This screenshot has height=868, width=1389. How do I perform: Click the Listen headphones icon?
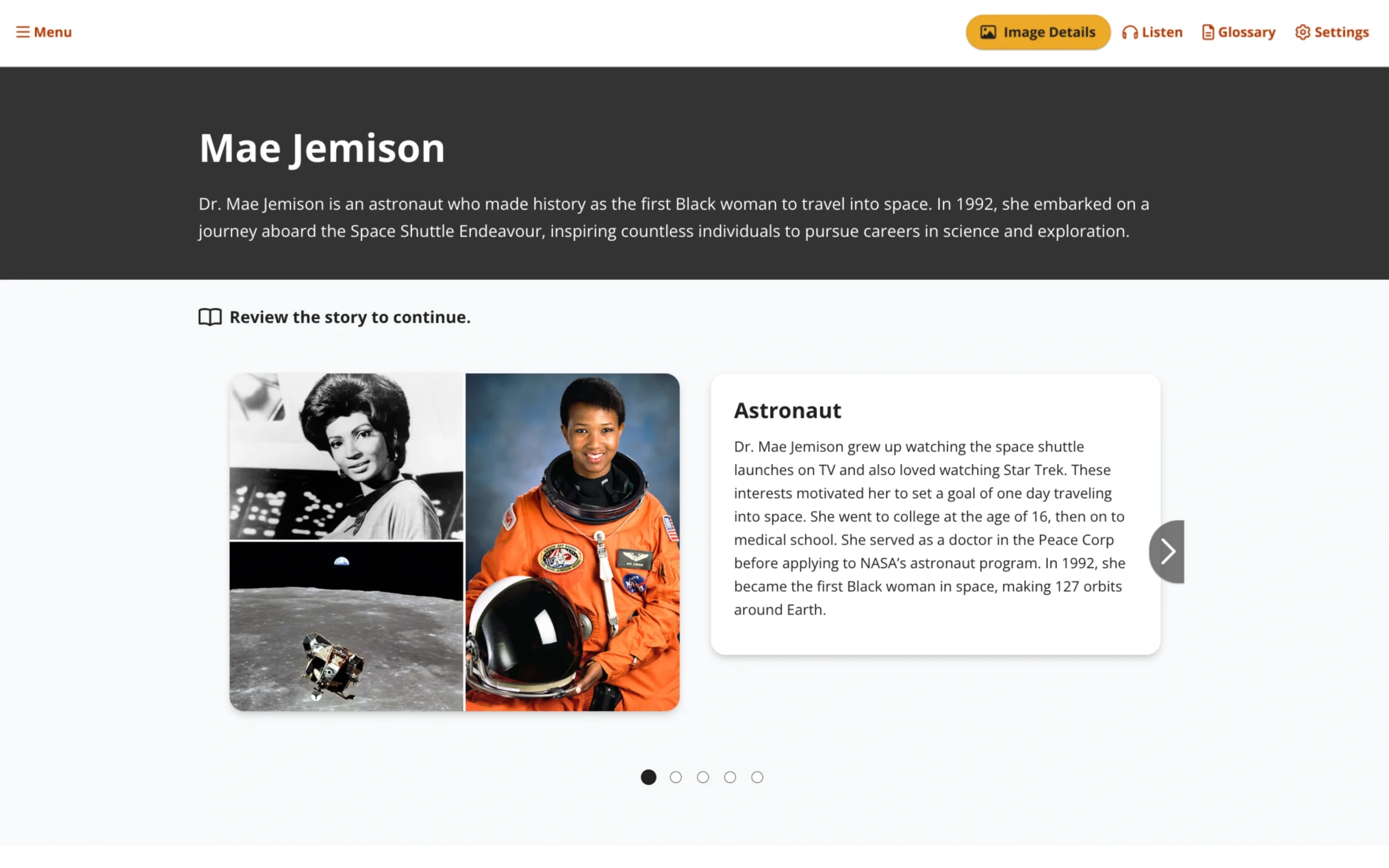[x=1130, y=33]
